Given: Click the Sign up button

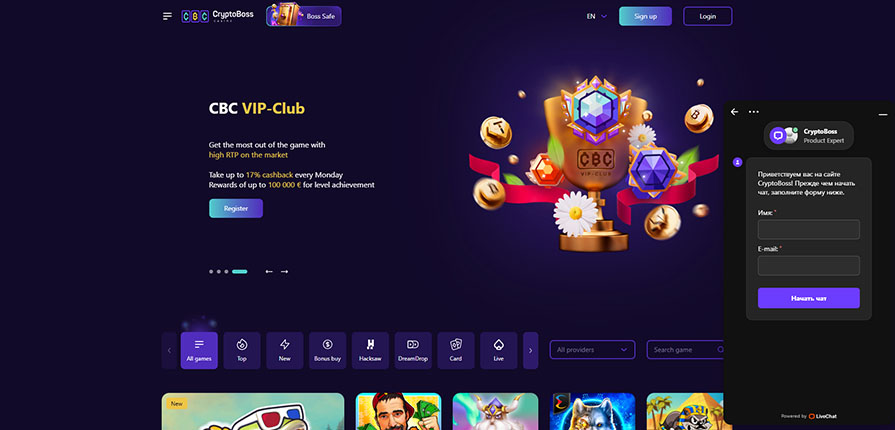Looking at the screenshot, I should [645, 16].
